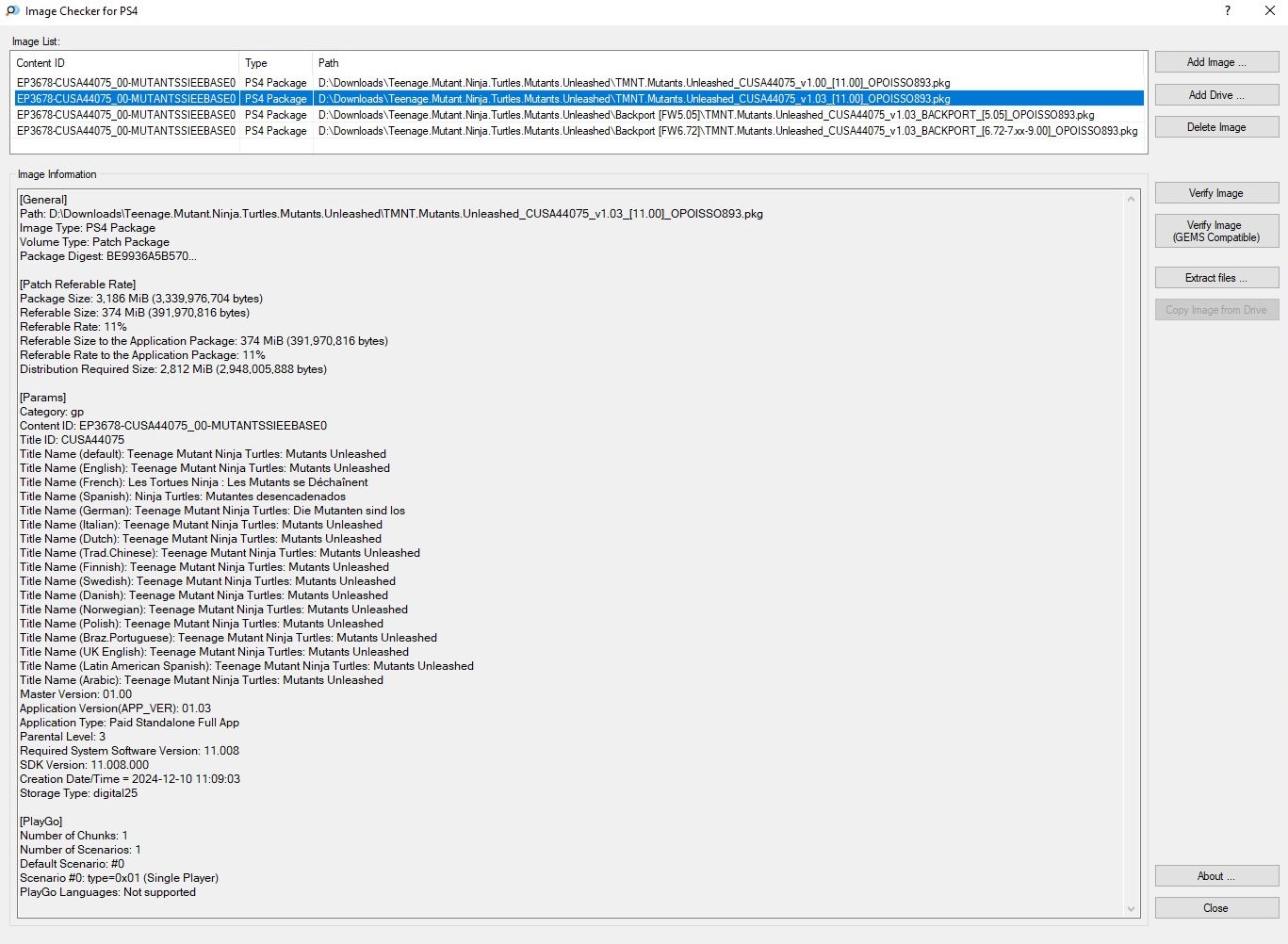
Task: Click the title bar X to close the window
Action: [1269, 11]
